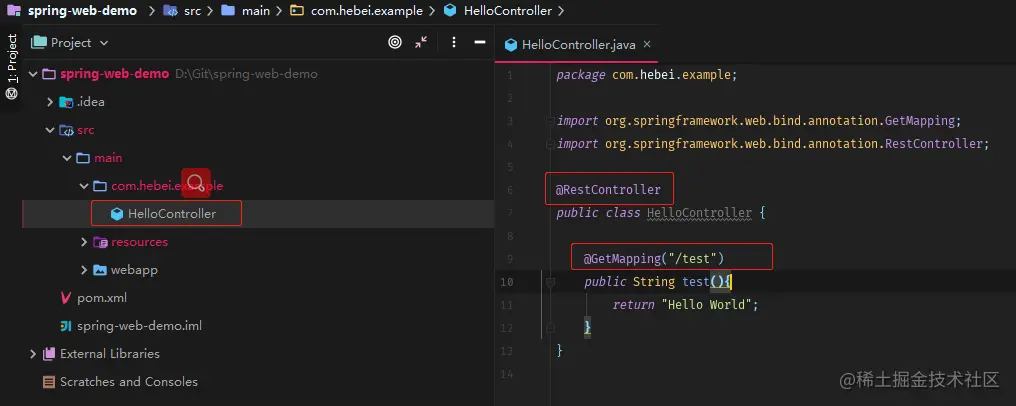
Task: Click HelloController breadcrumb
Action: tap(508, 11)
